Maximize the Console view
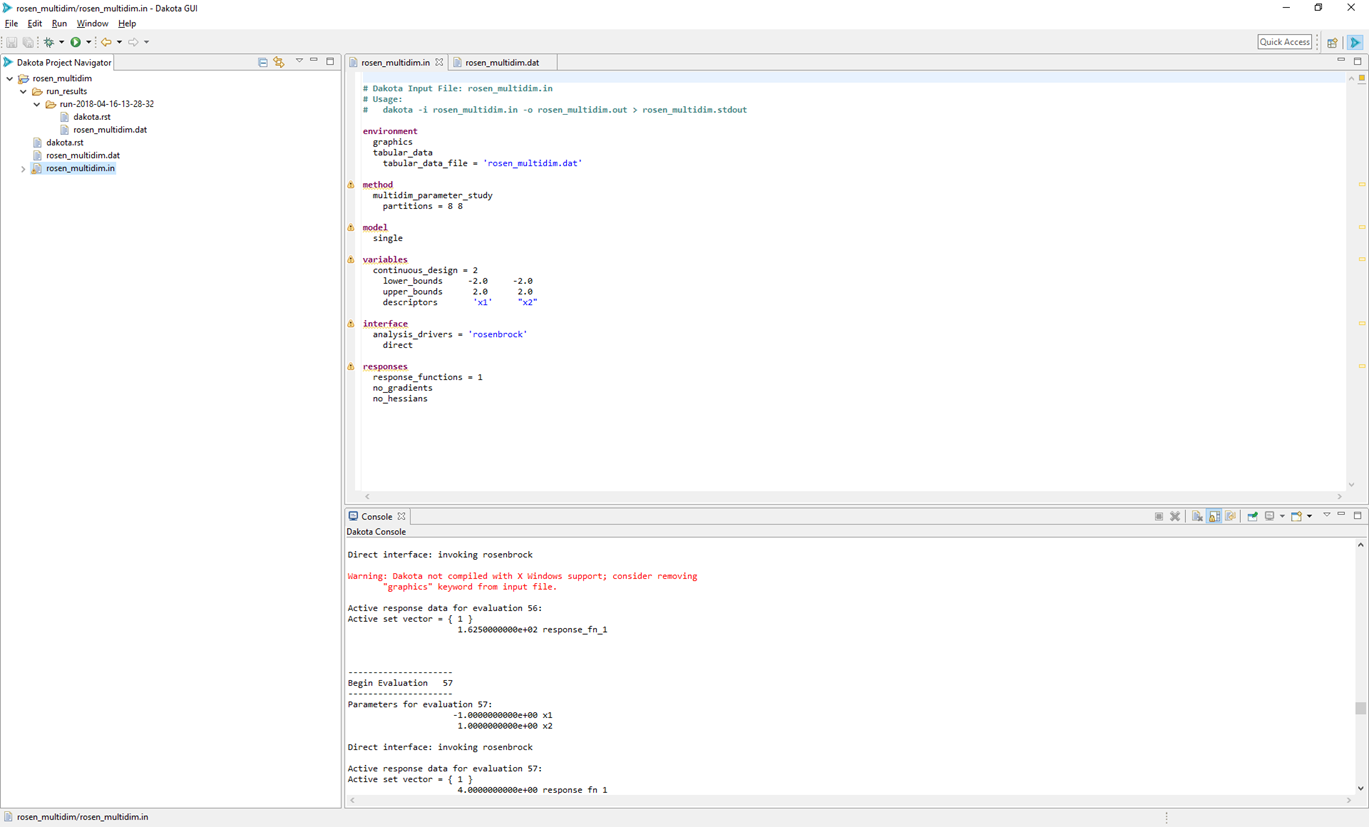Image resolution: width=1369 pixels, height=827 pixels. [x=1356, y=516]
